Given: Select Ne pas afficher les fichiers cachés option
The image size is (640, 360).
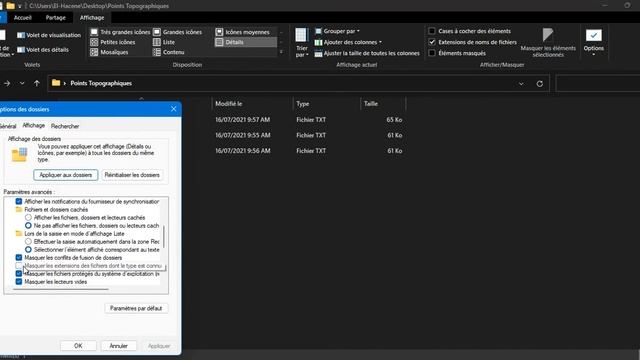Looking at the screenshot, I should click(28, 225).
